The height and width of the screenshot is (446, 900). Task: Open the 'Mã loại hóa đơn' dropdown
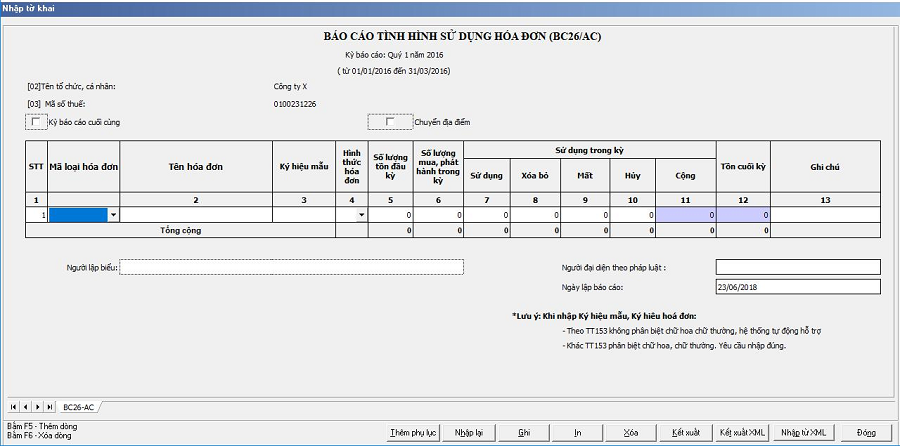(113, 215)
